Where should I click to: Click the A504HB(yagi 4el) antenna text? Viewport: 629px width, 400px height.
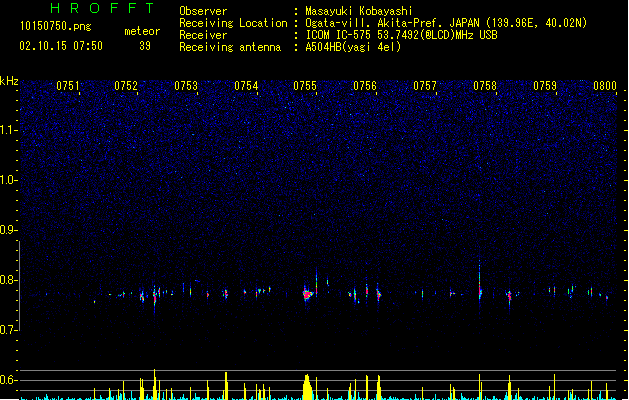click(x=353, y=47)
